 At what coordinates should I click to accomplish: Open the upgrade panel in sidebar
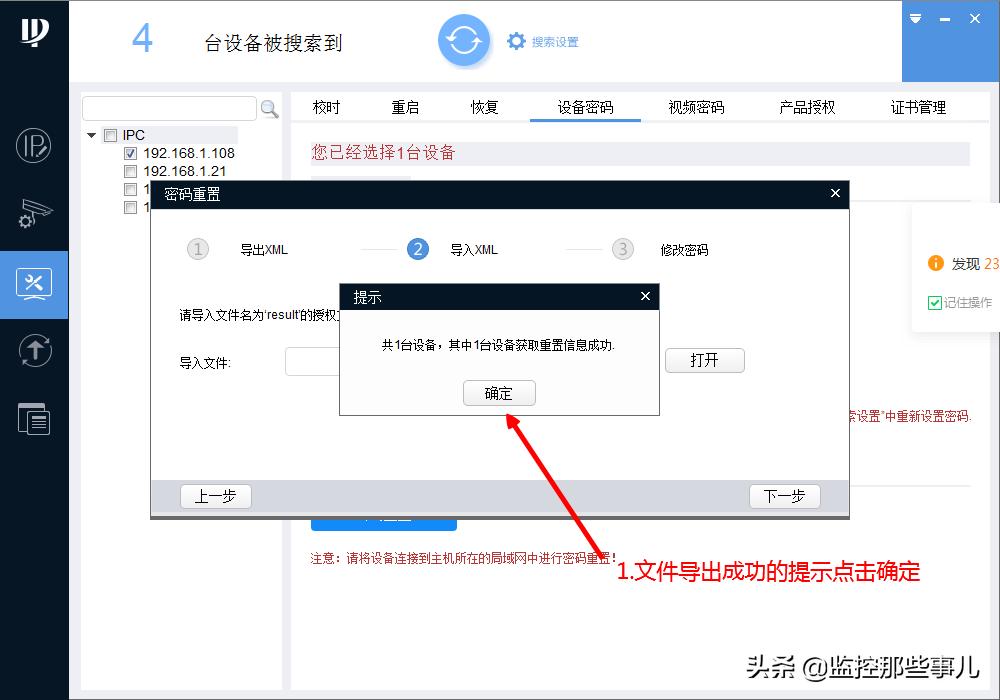34,351
